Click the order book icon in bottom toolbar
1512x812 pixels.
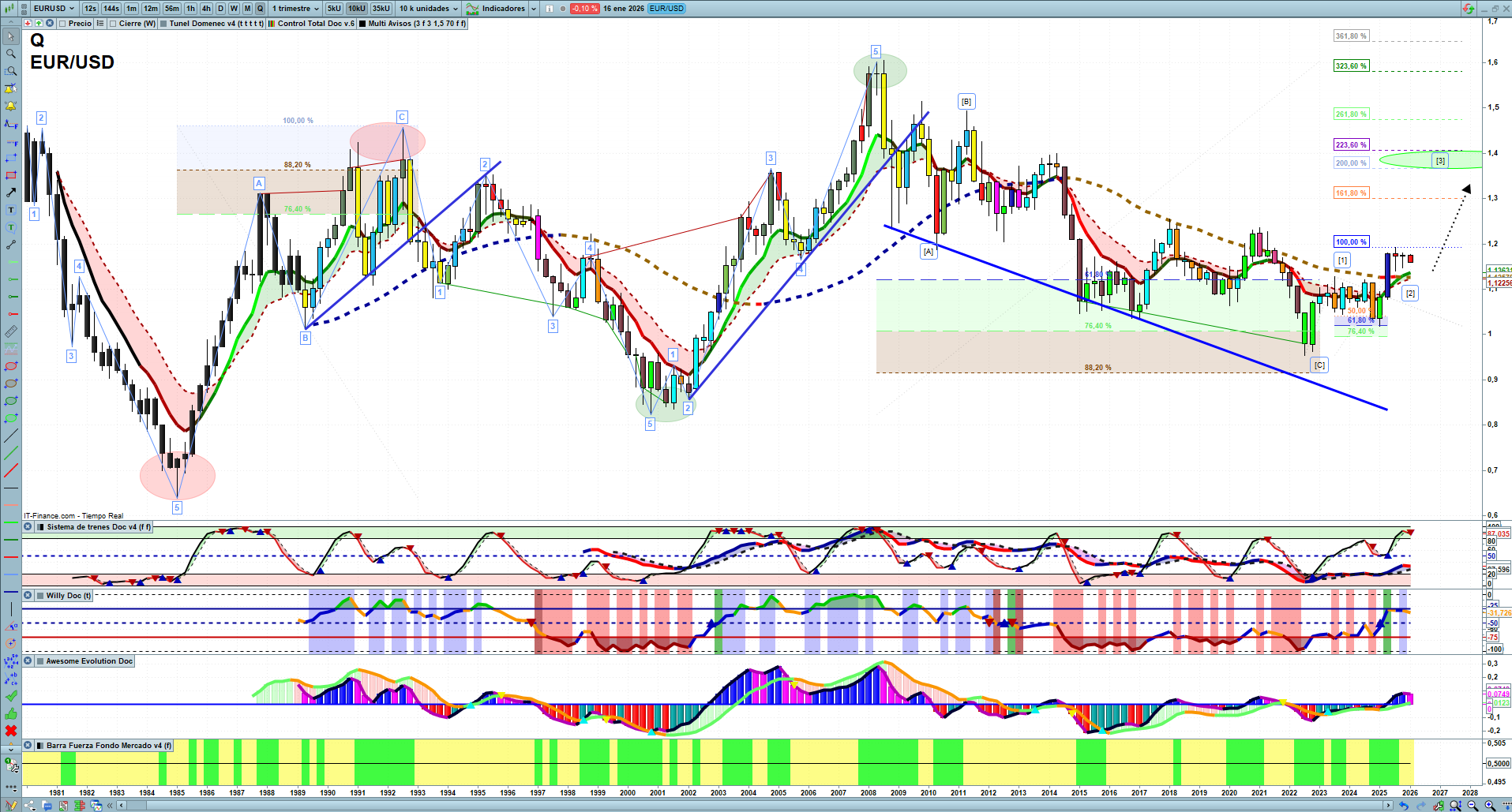[80, 806]
